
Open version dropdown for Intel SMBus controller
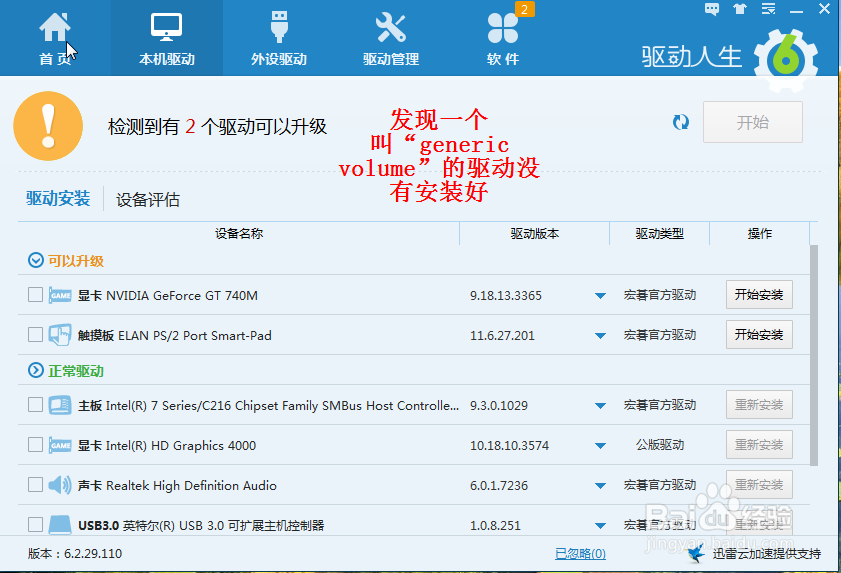tap(600, 406)
